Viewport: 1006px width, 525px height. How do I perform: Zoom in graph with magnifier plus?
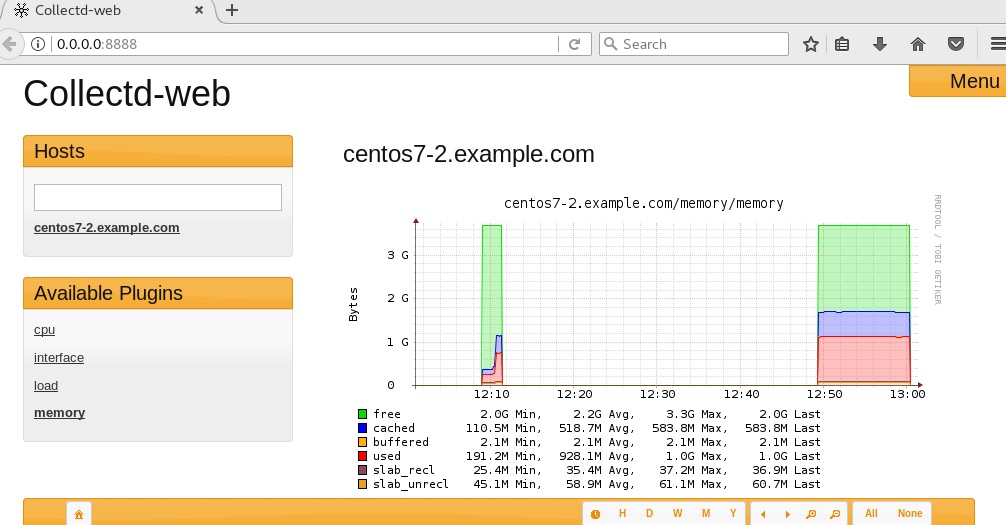click(811, 514)
